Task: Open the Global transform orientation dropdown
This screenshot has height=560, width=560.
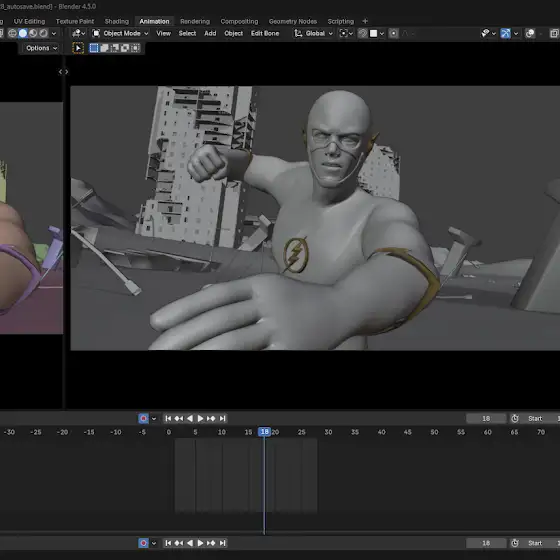Action: (313, 33)
